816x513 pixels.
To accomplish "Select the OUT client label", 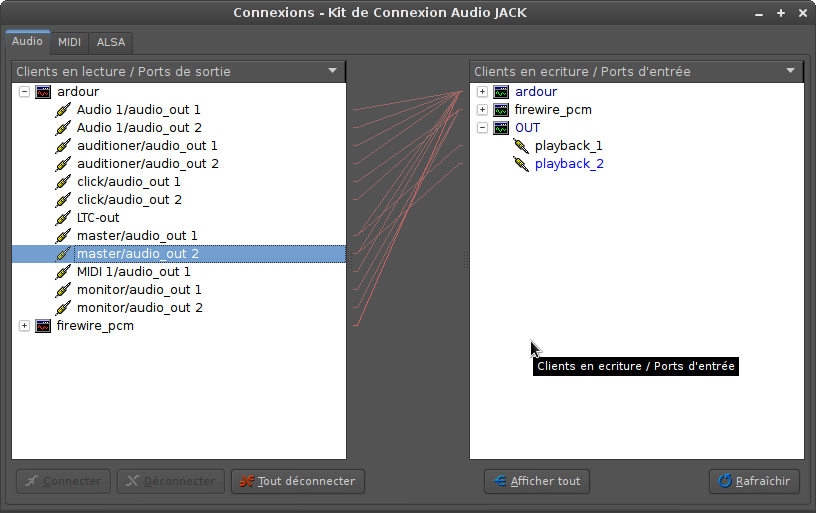I will pos(527,128).
